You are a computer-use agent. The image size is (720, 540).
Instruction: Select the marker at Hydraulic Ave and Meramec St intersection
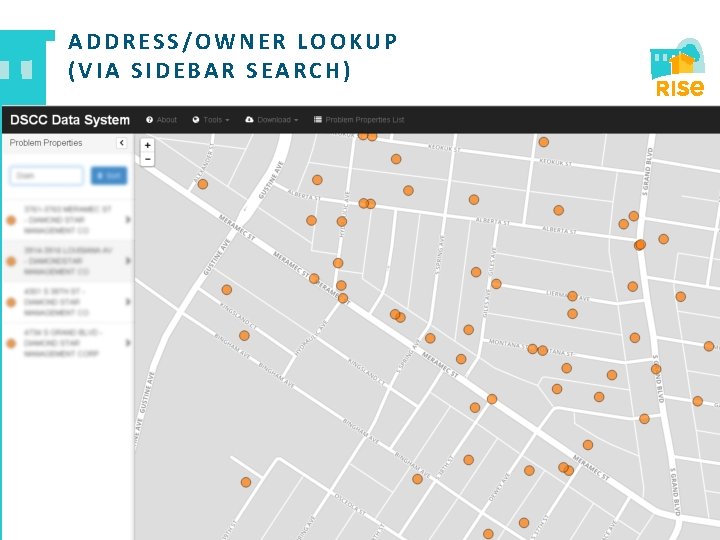[x=343, y=298]
